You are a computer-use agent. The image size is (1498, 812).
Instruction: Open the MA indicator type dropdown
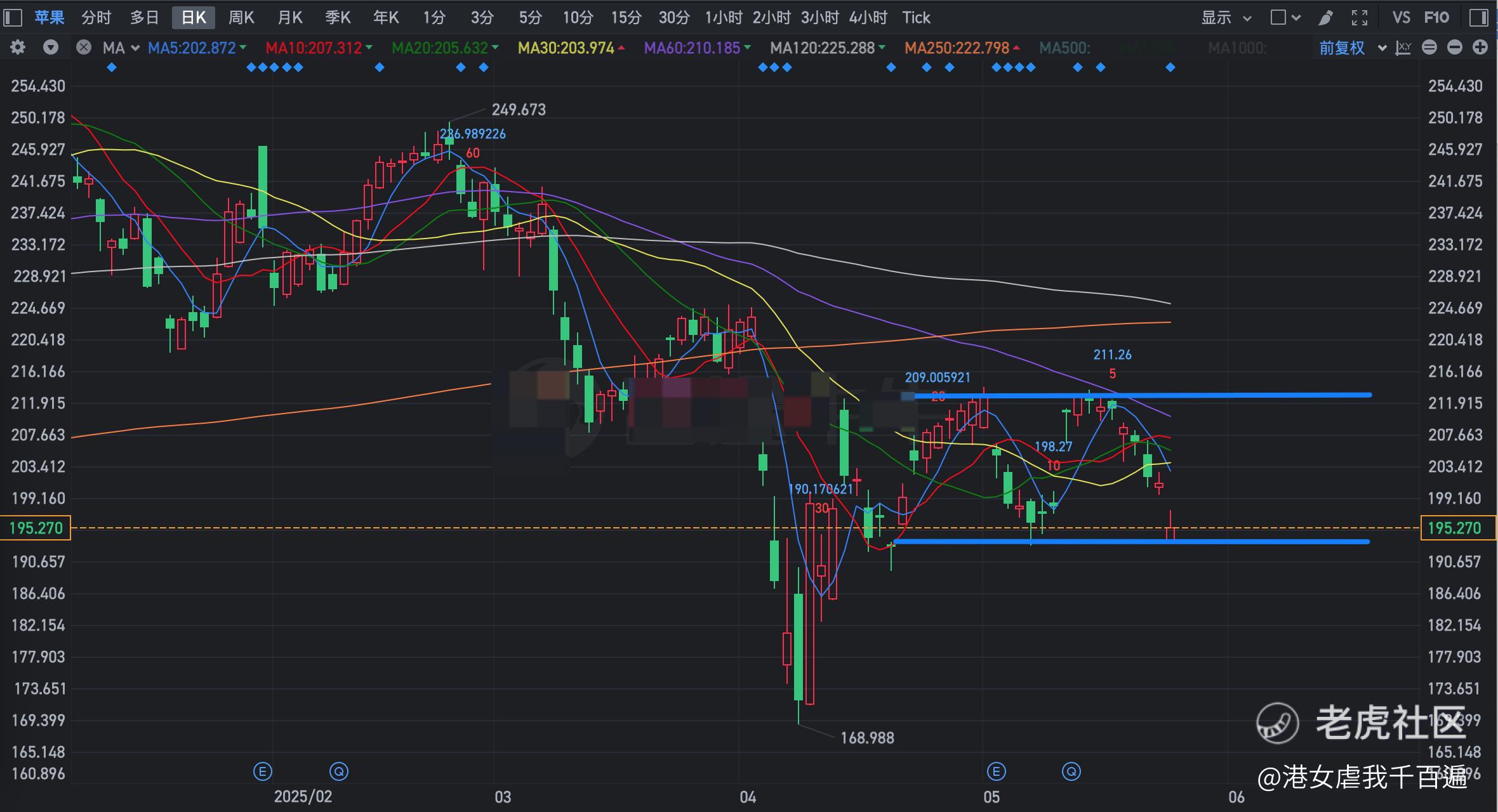(121, 48)
